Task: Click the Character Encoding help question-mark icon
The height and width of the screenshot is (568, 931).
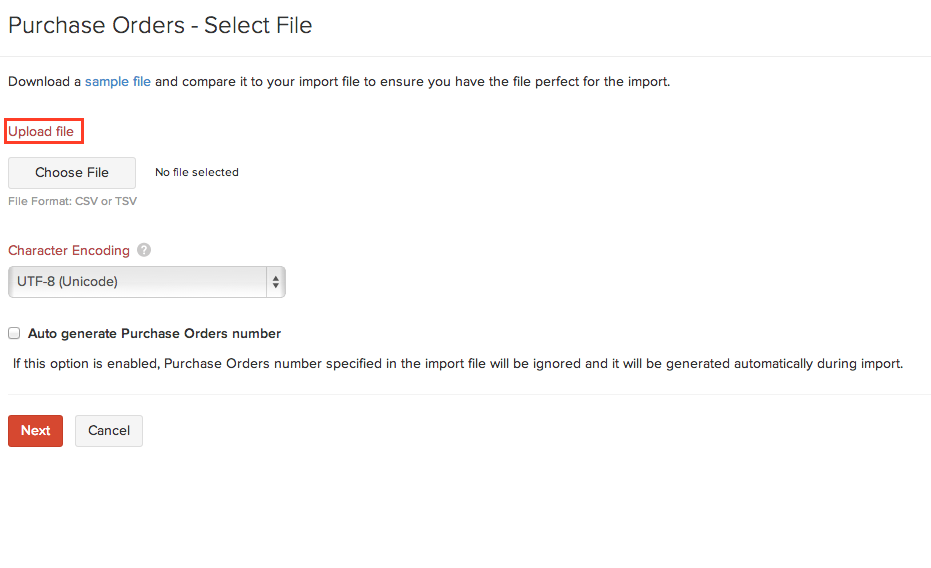Action: 144,250
